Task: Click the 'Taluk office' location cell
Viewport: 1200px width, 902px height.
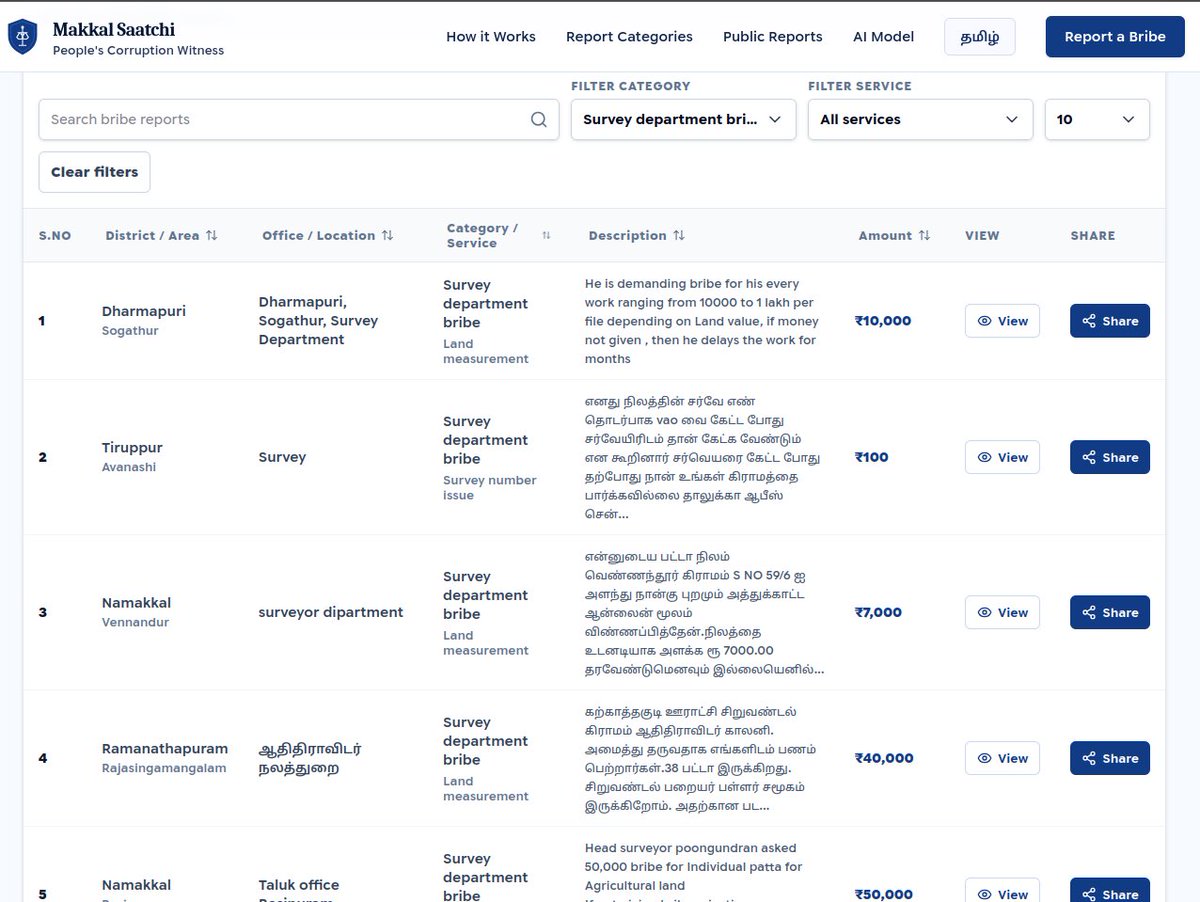Action: click(x=299, y=885)
